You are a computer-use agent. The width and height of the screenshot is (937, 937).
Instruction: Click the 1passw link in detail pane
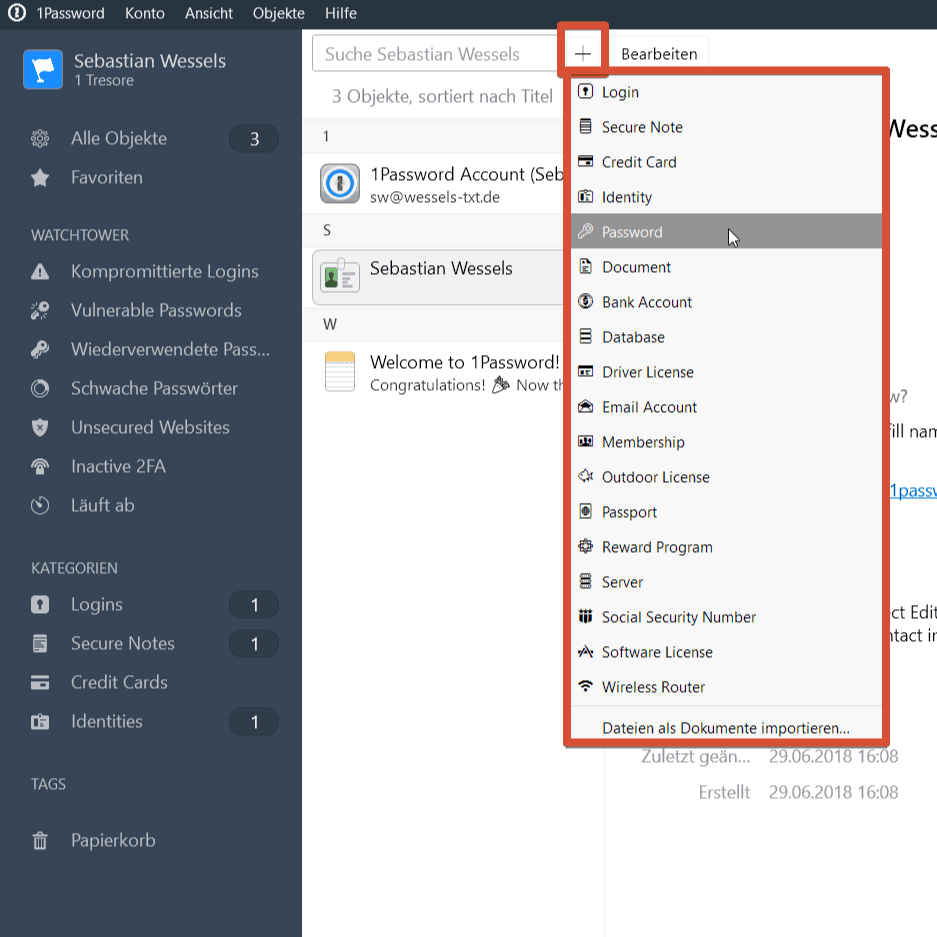click(912, 491)
